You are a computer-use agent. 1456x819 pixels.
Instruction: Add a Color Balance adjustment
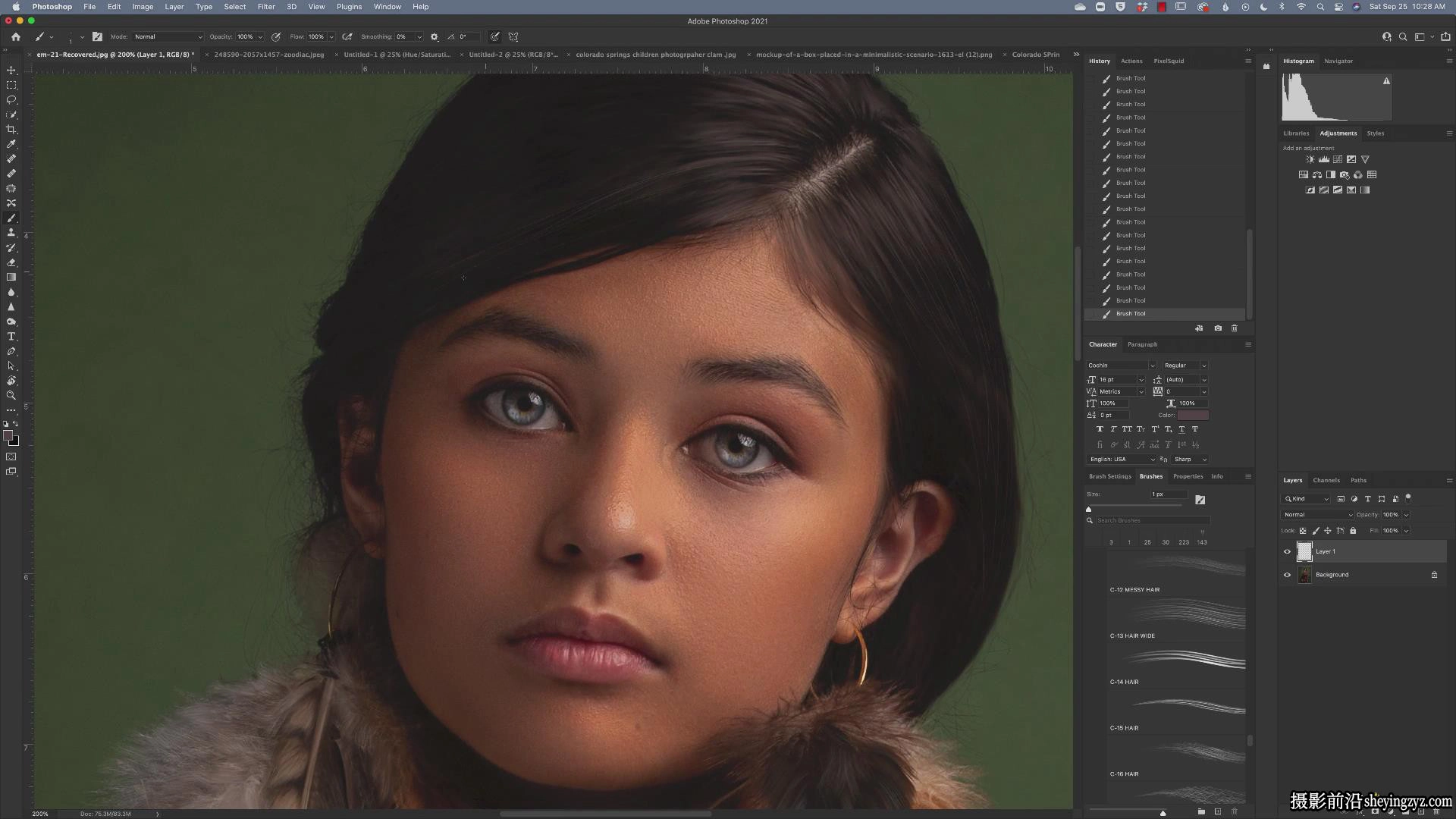(1317, 175)
